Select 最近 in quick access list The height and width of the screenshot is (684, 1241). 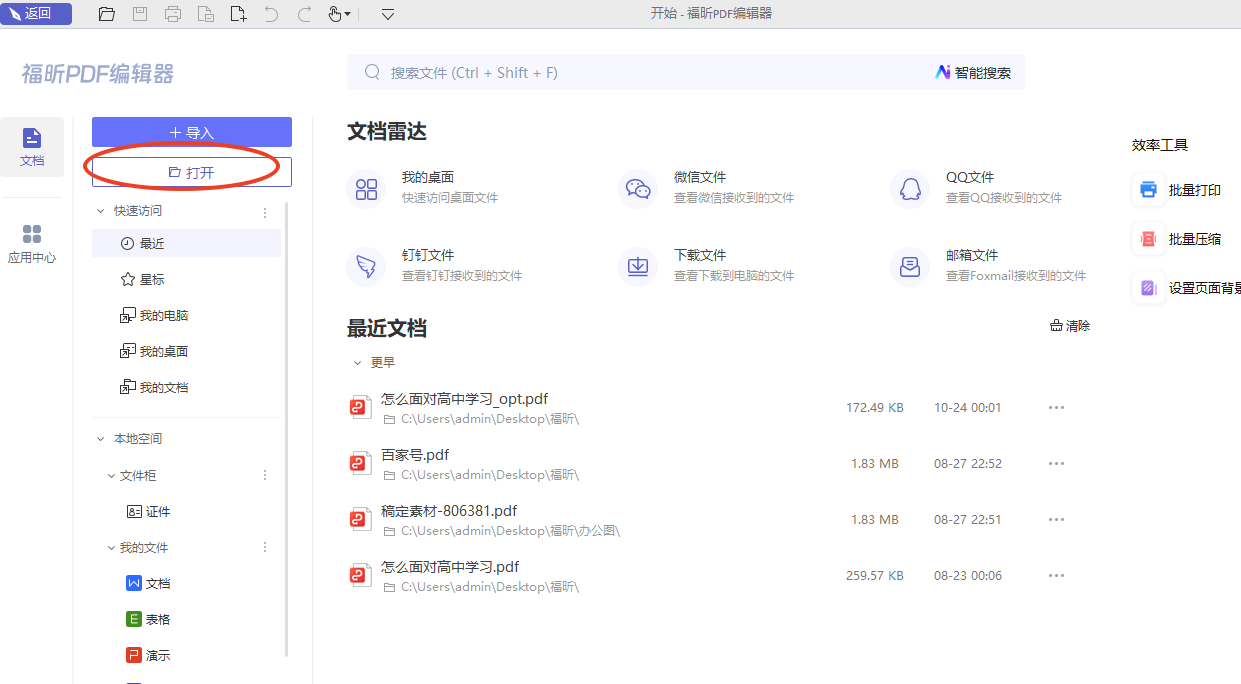186,243
